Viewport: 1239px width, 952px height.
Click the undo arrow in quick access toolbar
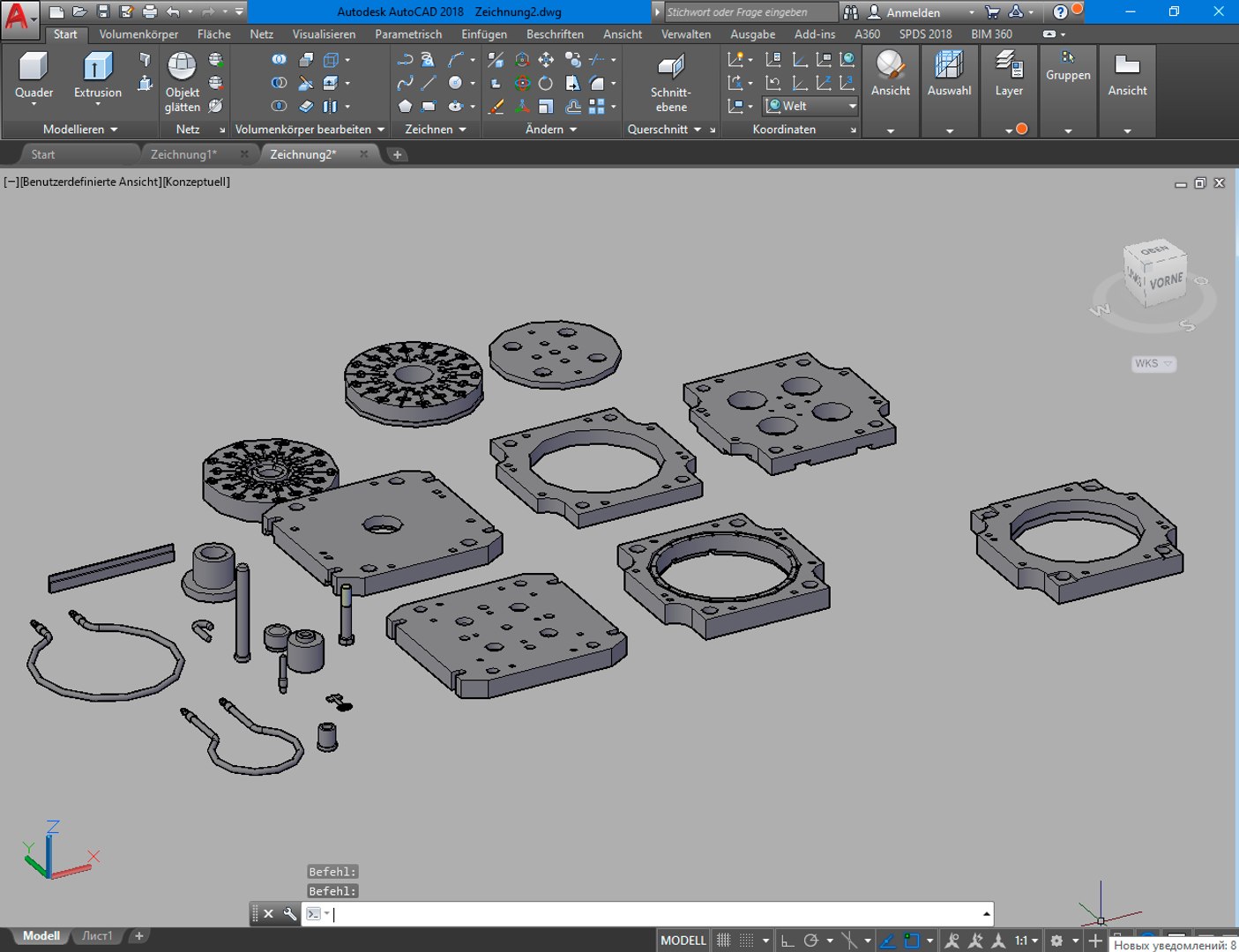pos(173,12)
